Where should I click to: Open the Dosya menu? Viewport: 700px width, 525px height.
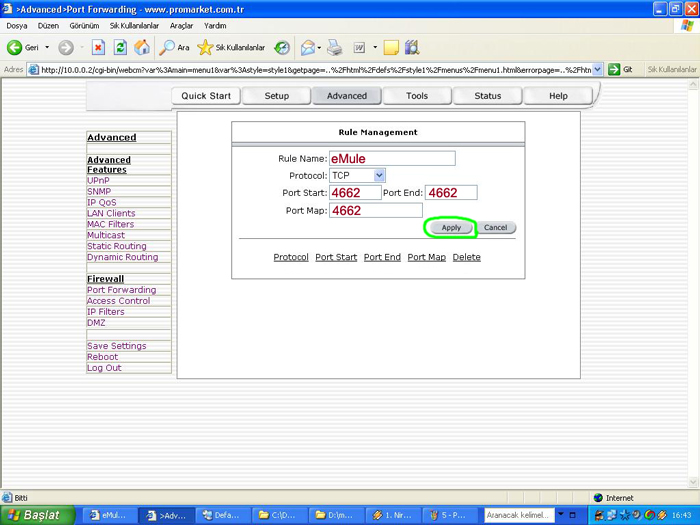17,26
